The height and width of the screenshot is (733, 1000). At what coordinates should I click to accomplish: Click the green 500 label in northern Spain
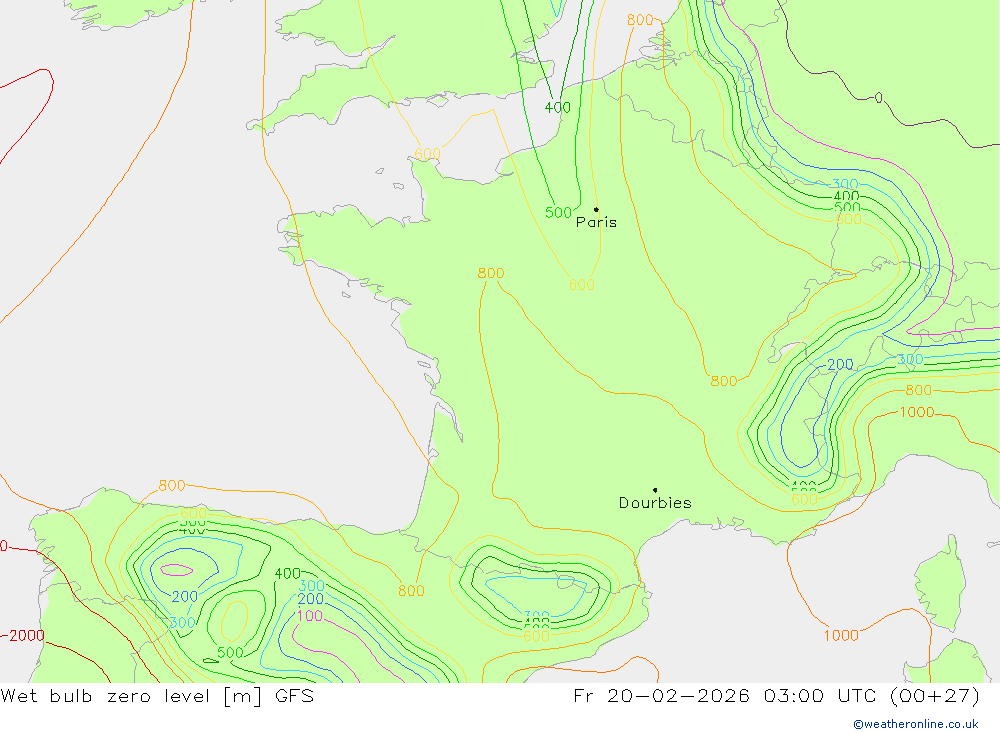pos(230,653)
